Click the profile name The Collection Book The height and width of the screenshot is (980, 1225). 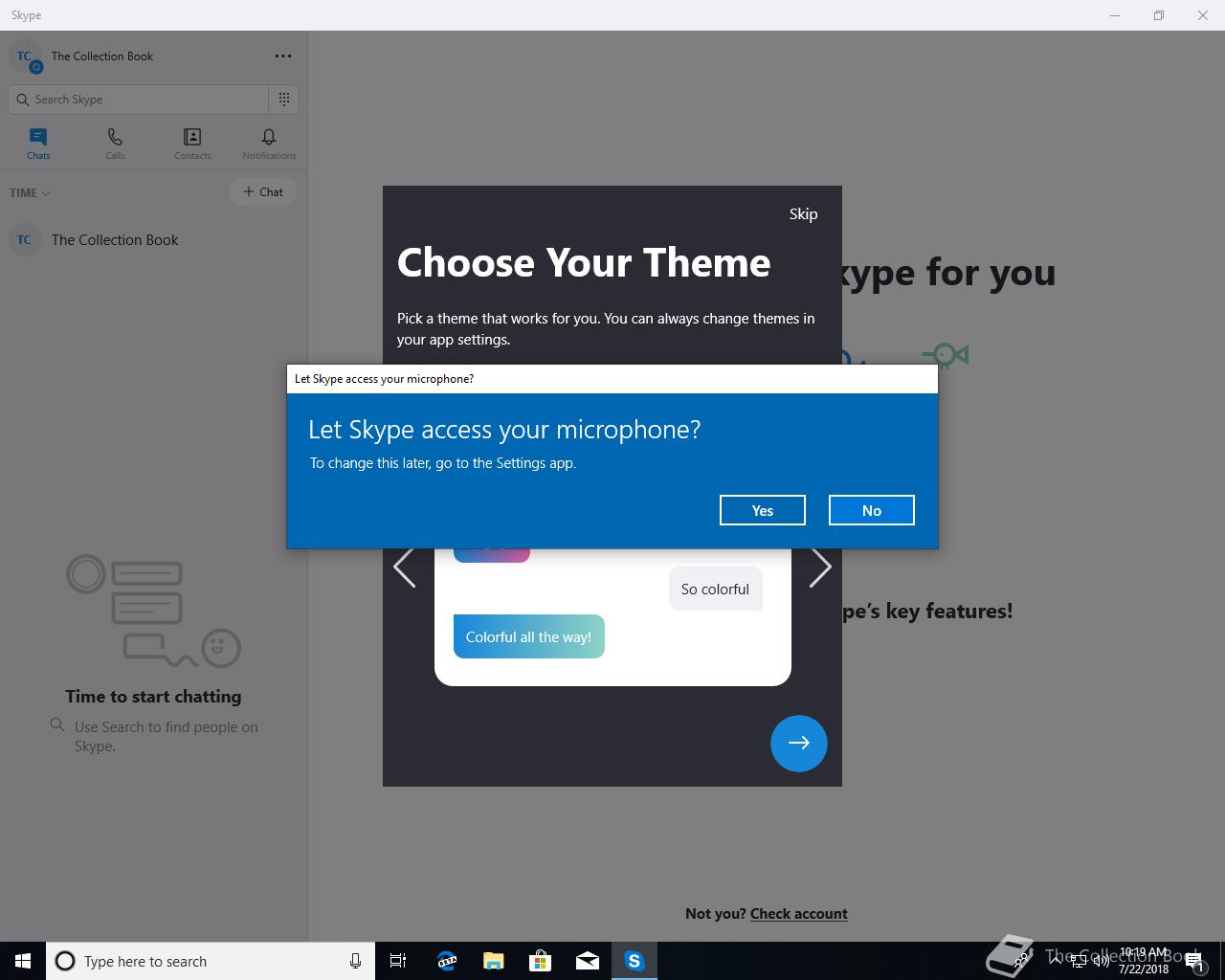click(x=102, y=56)
